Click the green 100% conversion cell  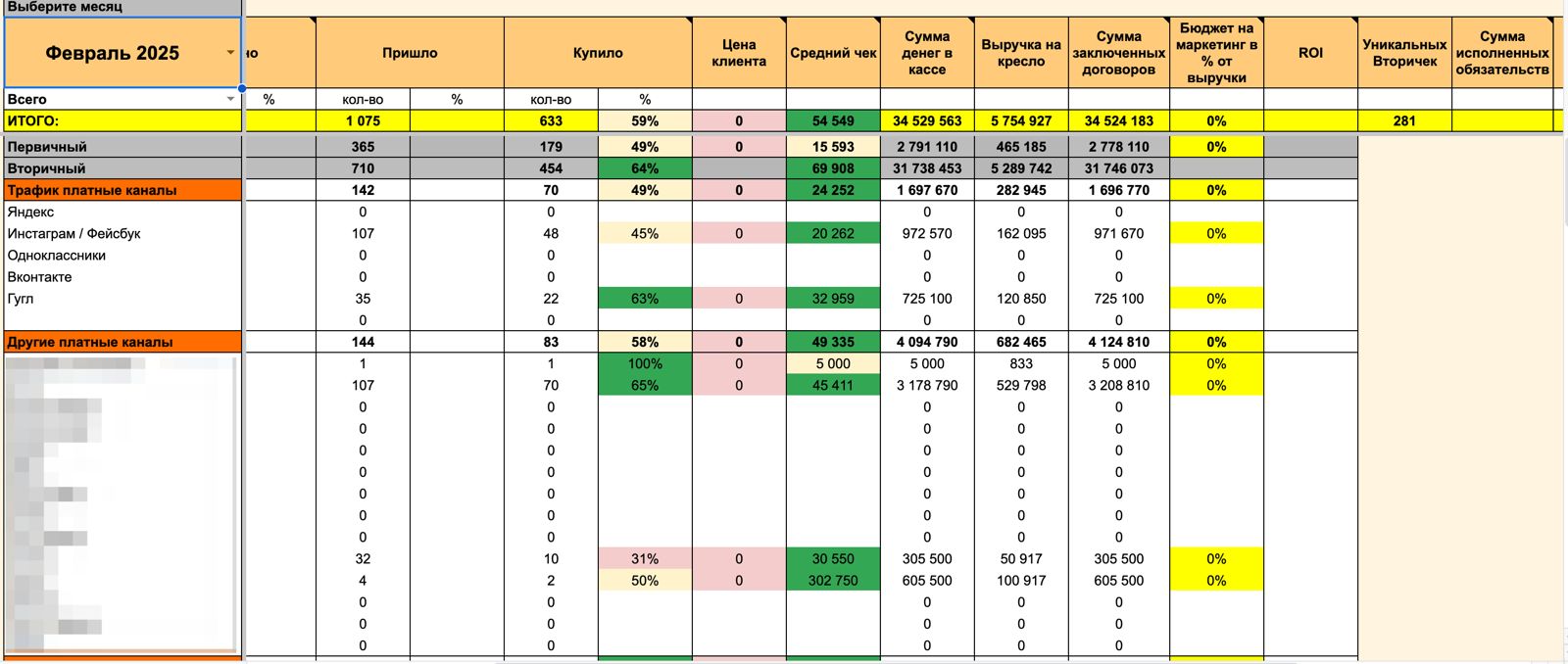tap(645, 363)
